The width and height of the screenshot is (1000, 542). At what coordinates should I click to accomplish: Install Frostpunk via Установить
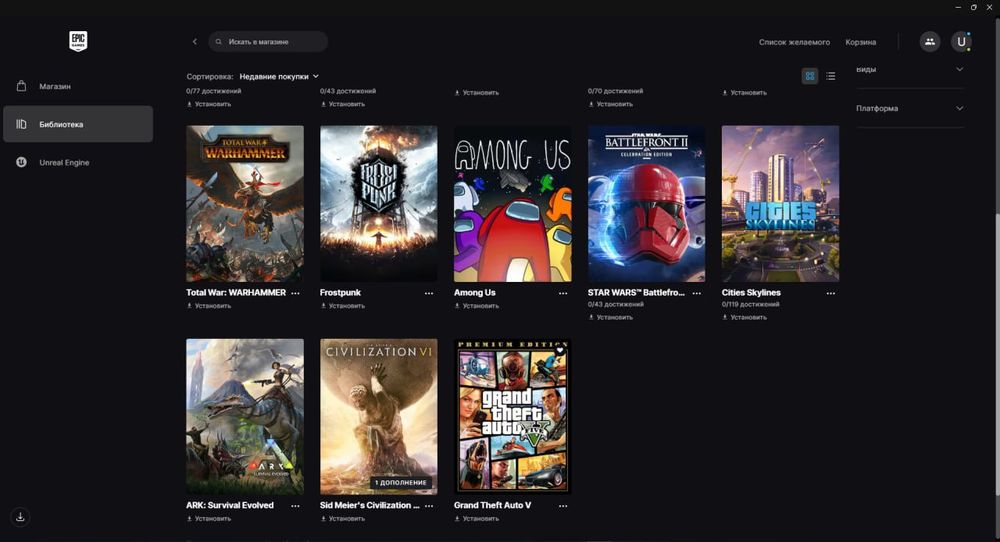pos(343,306)
